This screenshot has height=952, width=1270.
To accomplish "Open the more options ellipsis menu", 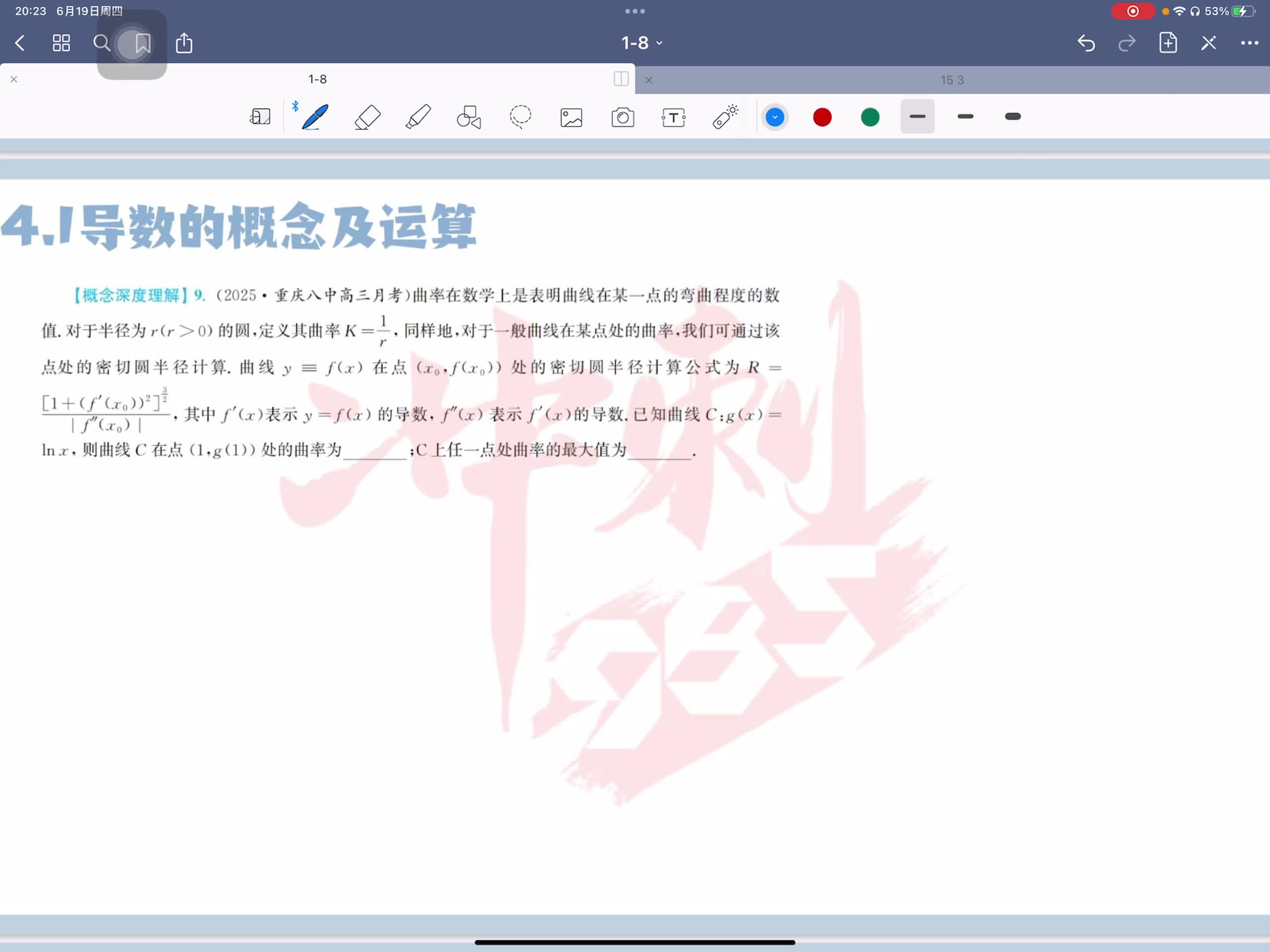I will coord(1249,43).
